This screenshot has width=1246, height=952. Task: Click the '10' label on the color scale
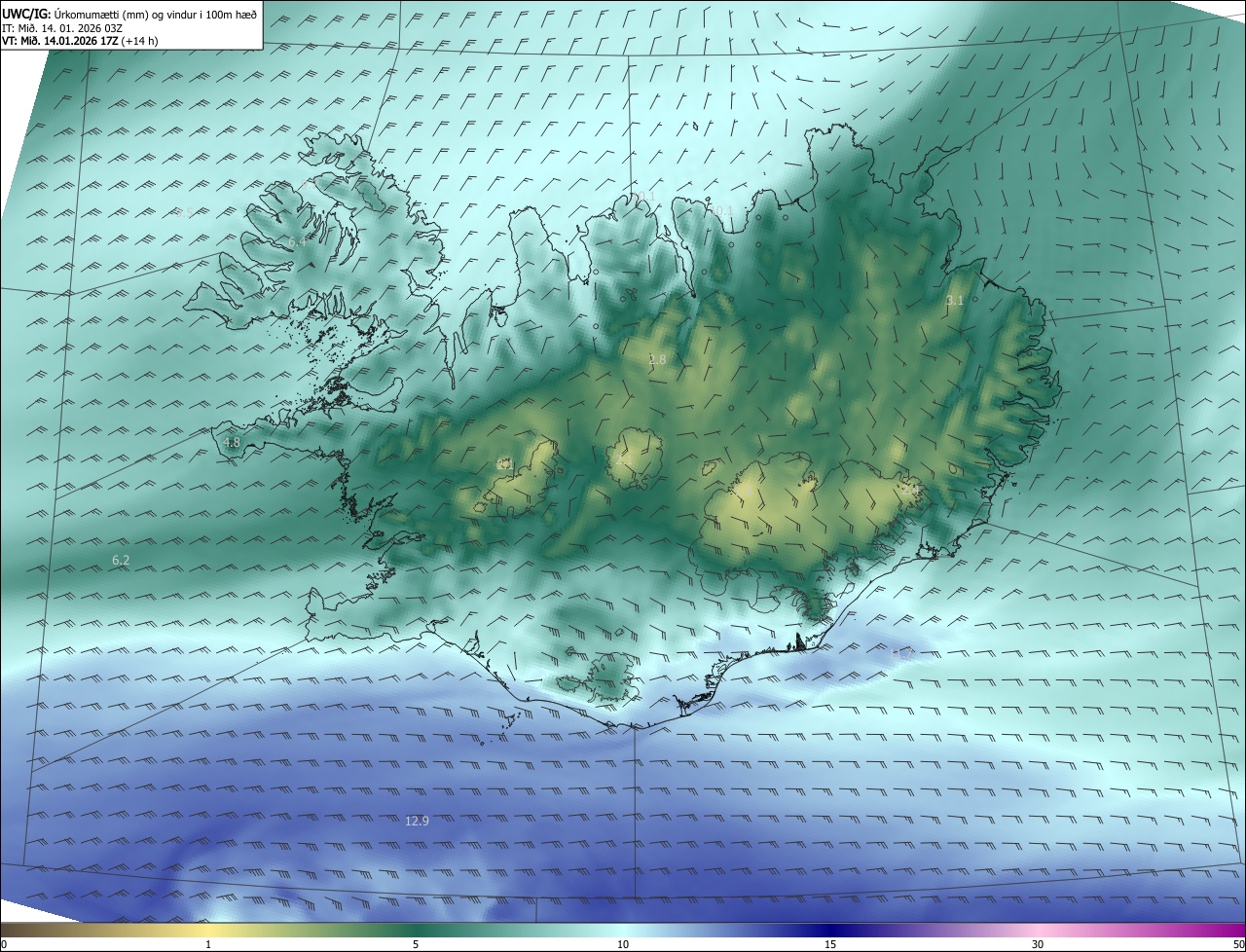[623, 944]
